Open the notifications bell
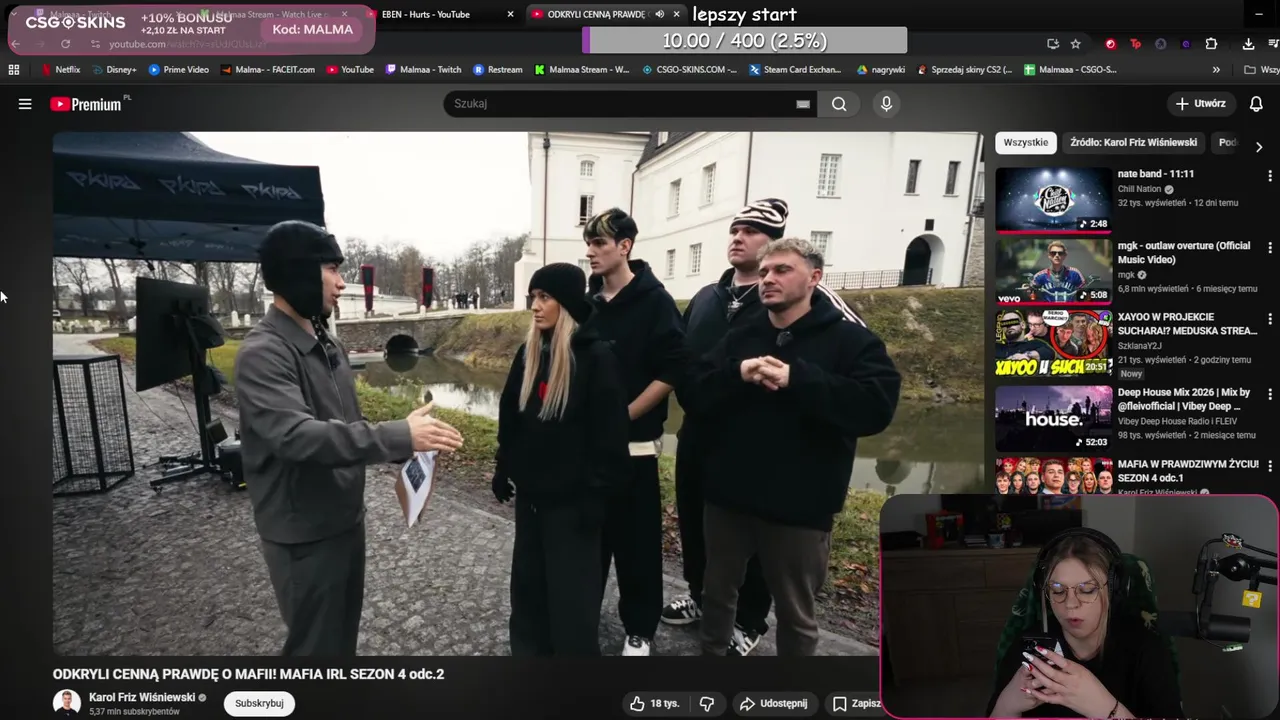1280x720 pixels. tap(1256, 104)
